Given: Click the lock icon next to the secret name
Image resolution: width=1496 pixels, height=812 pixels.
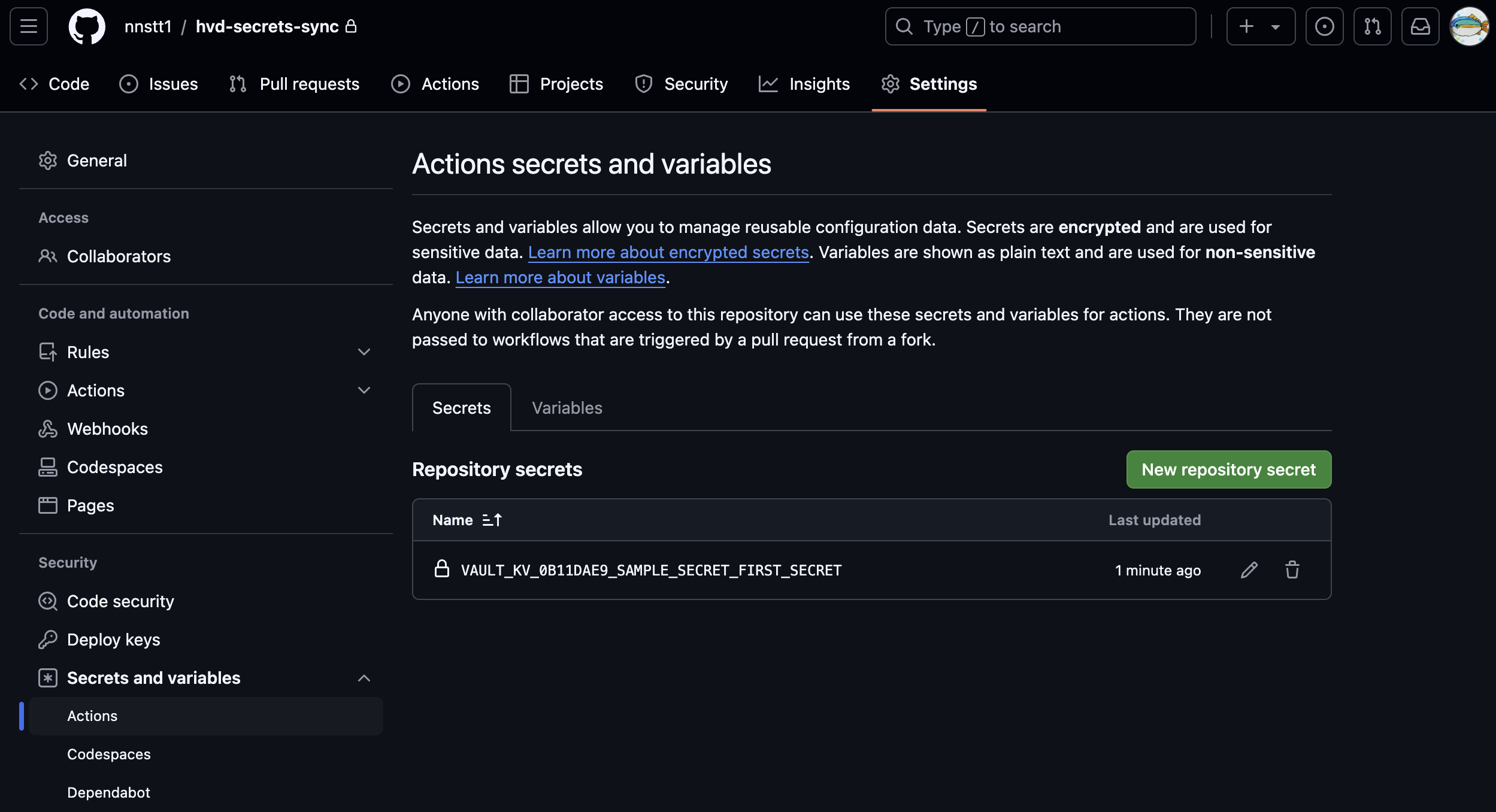Looking at the screenshot, I should pyautogui.click(x=442, y=569).
